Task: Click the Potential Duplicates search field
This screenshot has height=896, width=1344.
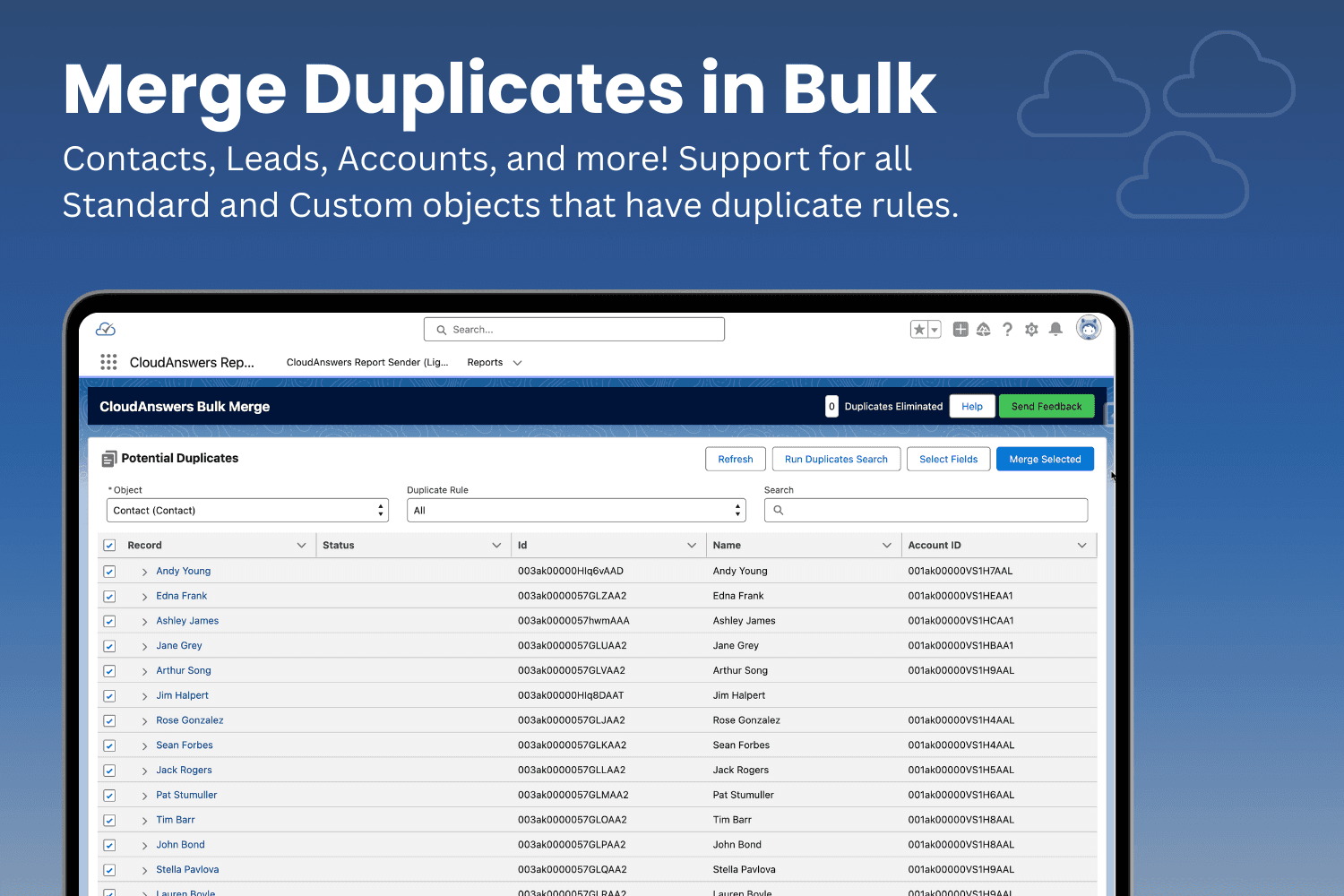Action: (926, 511)
